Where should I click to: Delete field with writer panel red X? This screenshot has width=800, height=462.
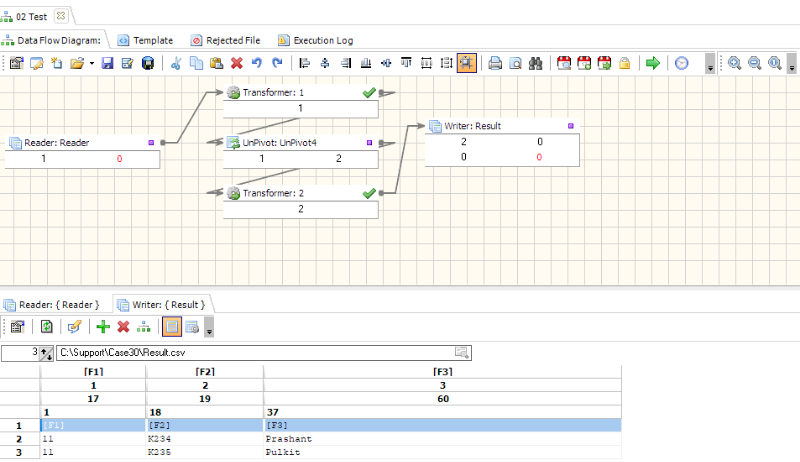click(123, 327)
